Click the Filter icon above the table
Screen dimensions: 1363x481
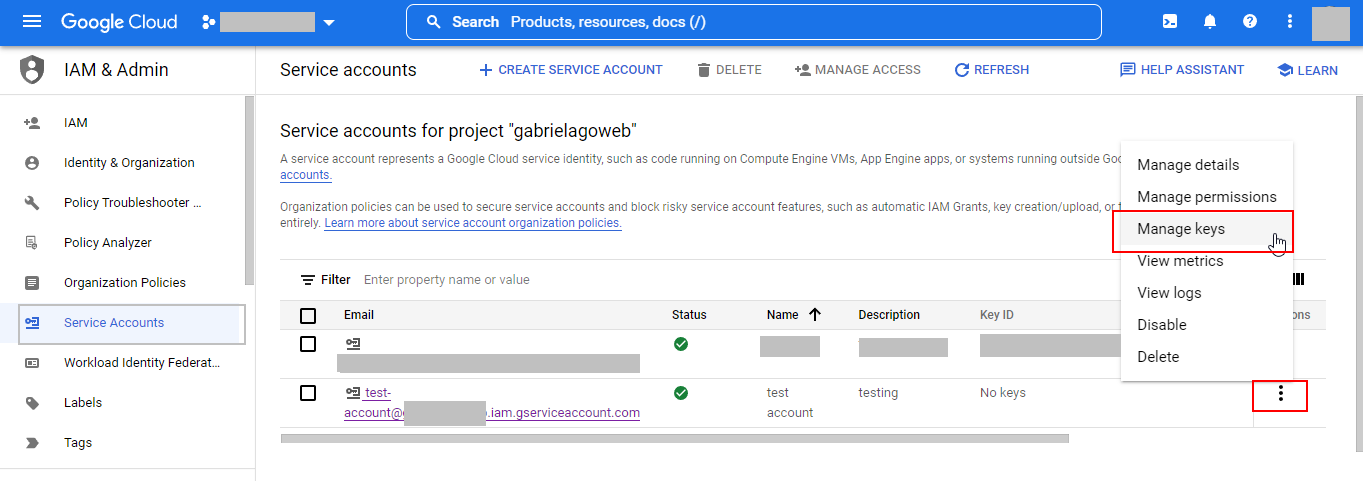point(308,280)
